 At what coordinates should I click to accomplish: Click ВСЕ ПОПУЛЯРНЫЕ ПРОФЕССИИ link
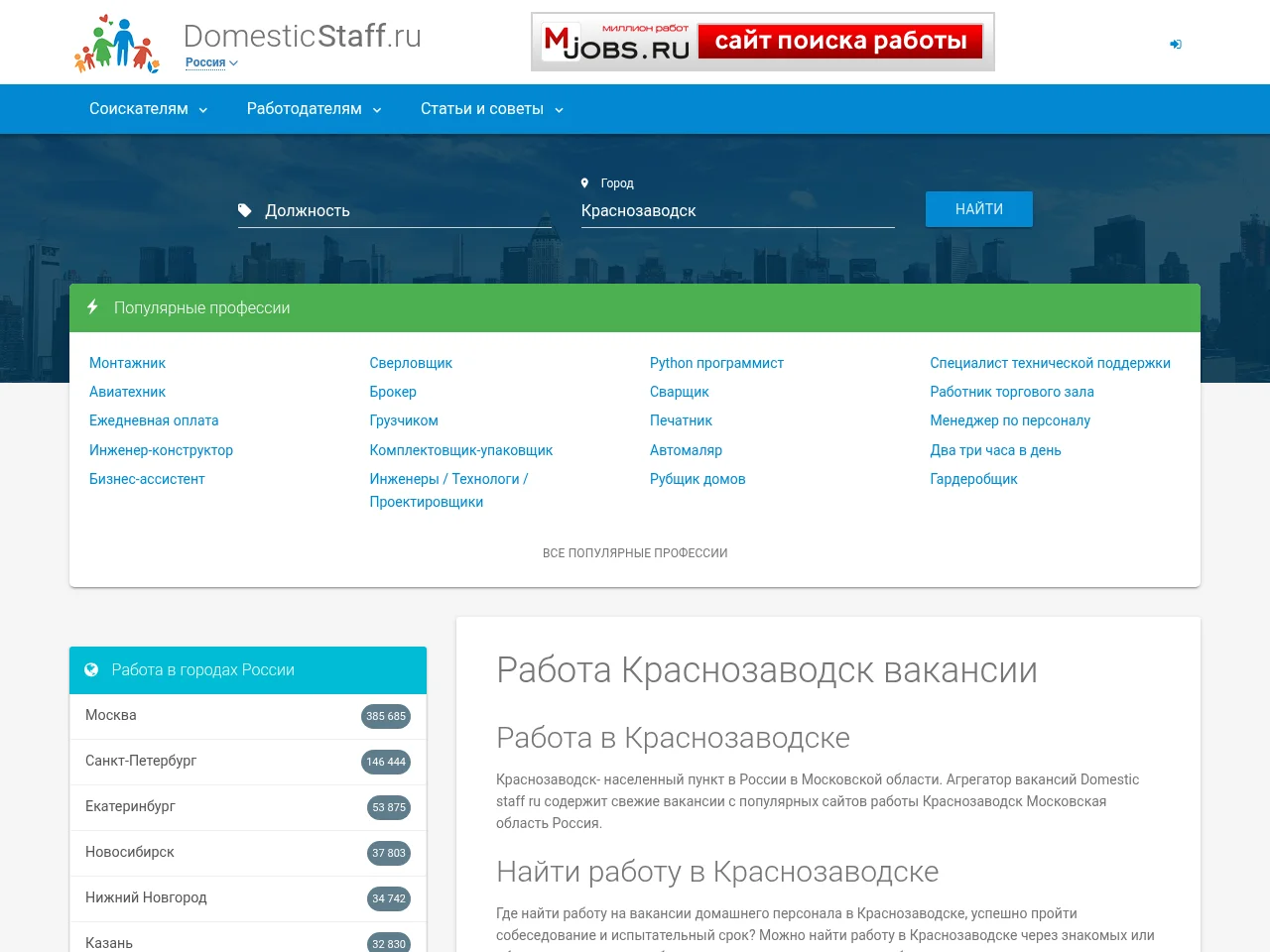635,553
